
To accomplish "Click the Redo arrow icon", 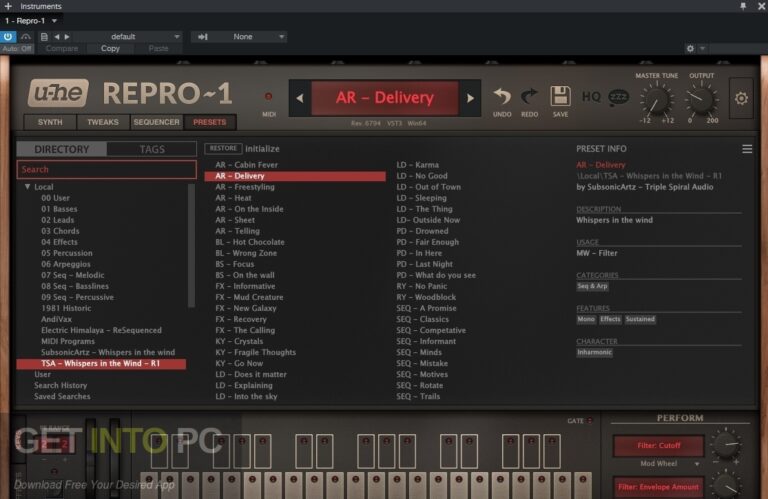I will coord(529,96).
